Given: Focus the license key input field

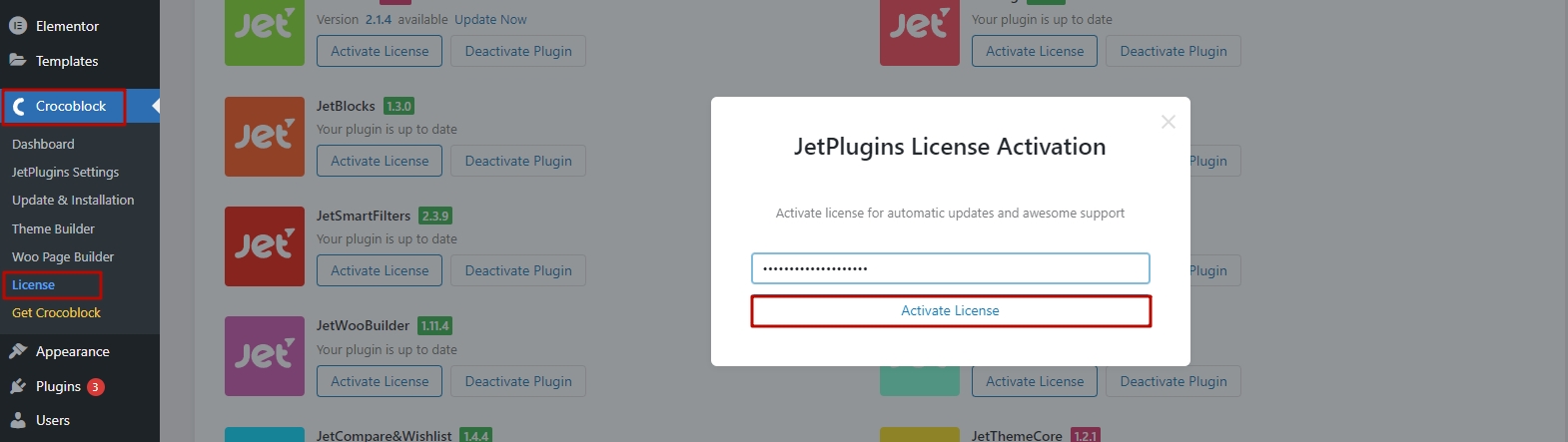Looking at the screenshot, I should pos(950,268).
